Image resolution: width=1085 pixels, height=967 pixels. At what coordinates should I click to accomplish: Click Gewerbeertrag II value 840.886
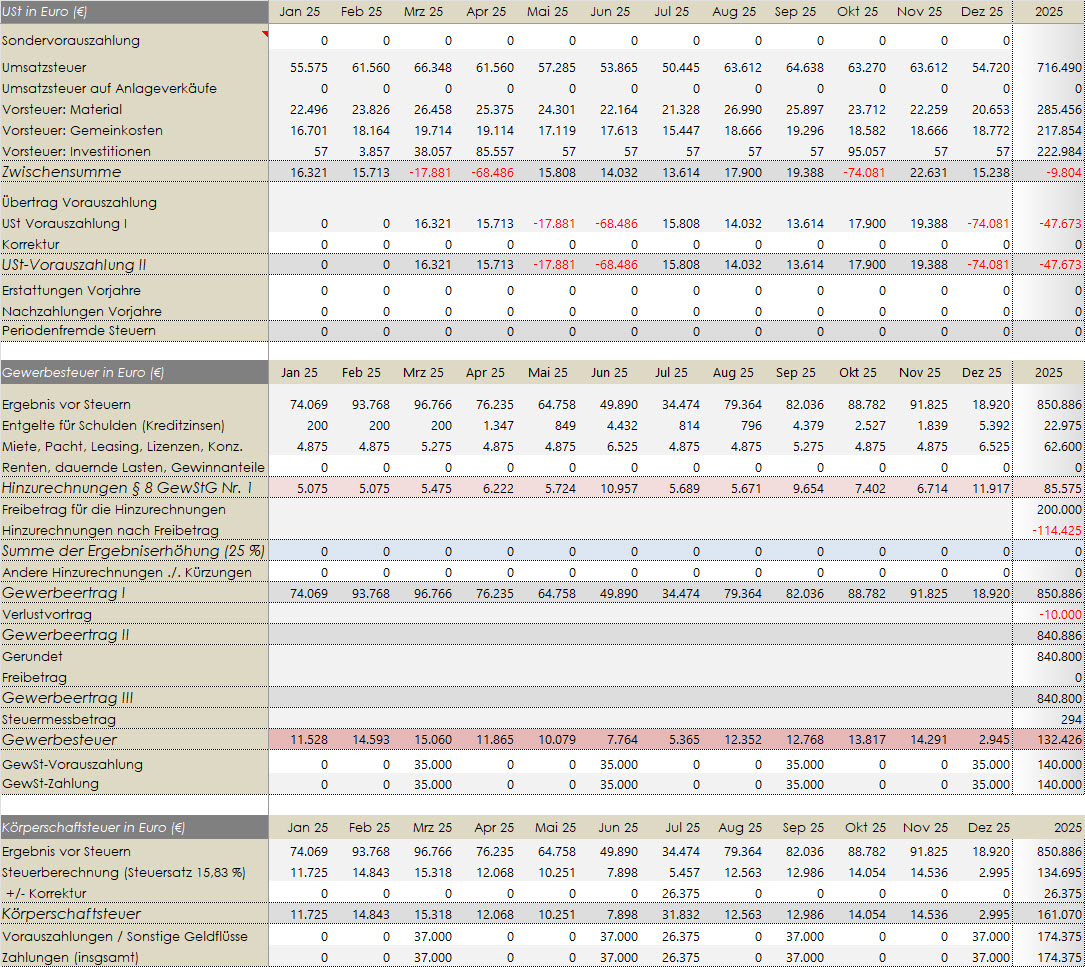[x=1059, y=635]
